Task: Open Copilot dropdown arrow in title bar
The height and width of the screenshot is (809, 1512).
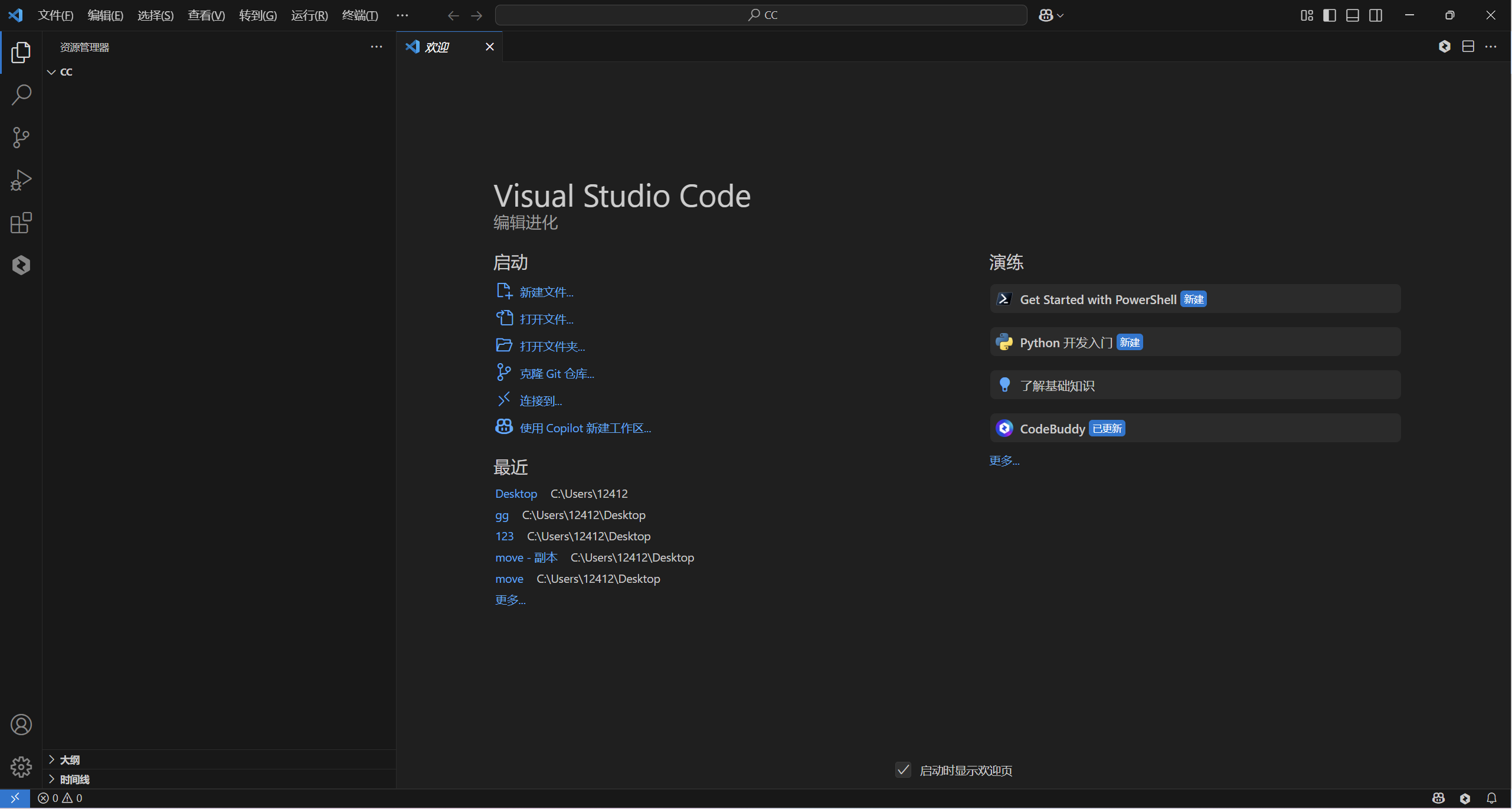Action: click(x=1061, y=16)
